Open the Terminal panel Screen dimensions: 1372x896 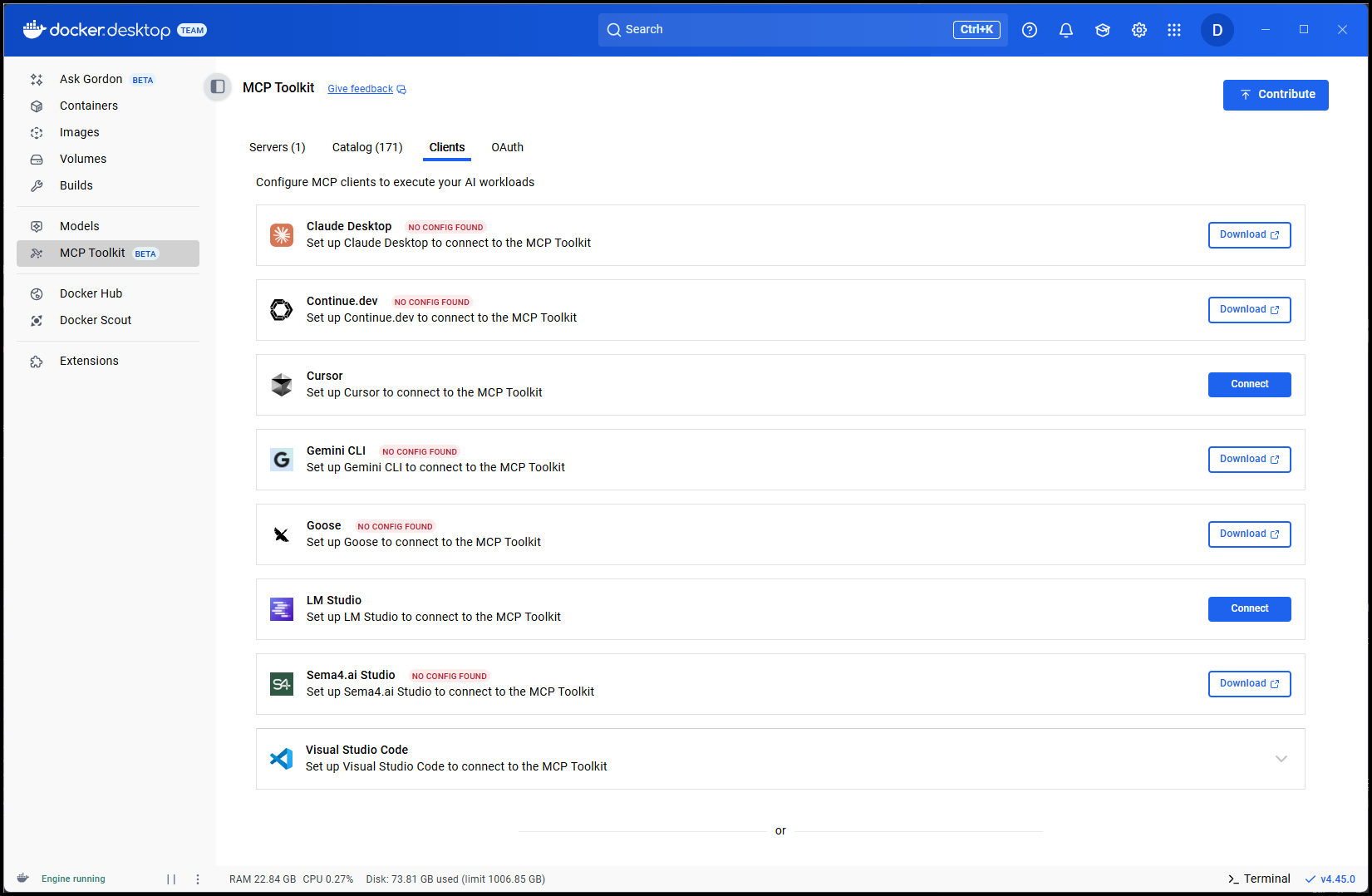coord(1259,879)
